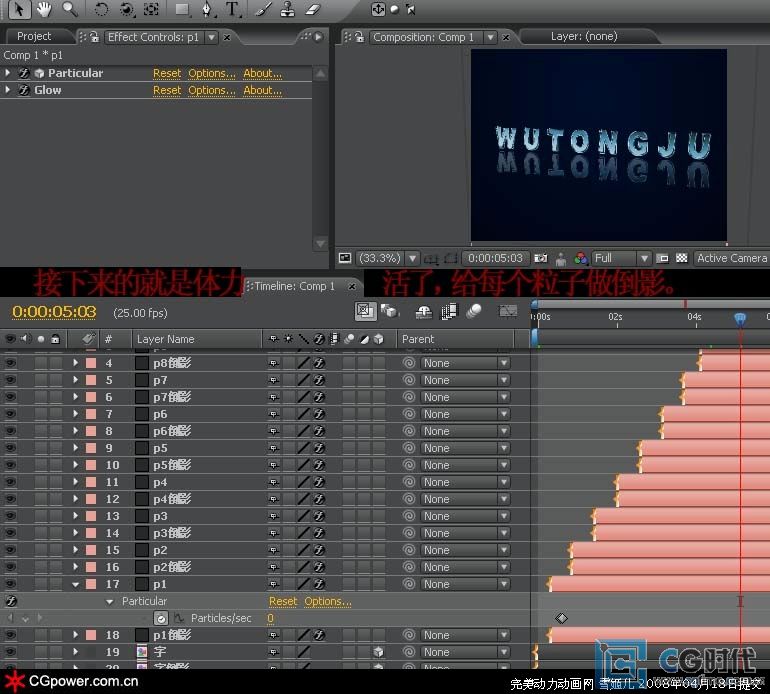This screenshot has height=694, width=770.
Task: Click the timeline timecode 0:00:05:03
Action: (54, 312)
